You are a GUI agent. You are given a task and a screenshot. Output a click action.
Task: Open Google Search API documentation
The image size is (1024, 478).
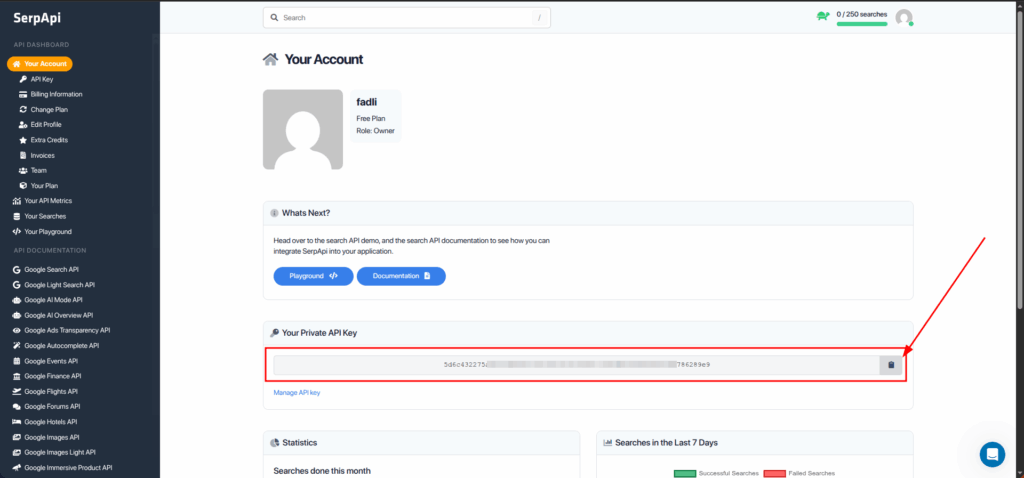pos(58,270)
